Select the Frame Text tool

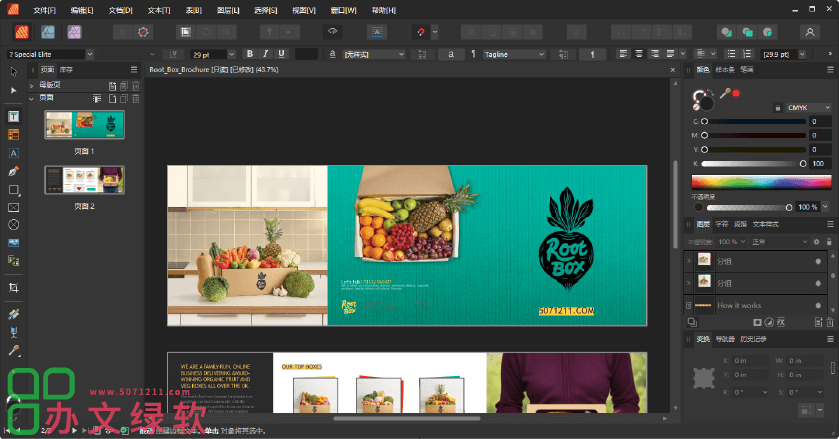click(x=14, y=117)
